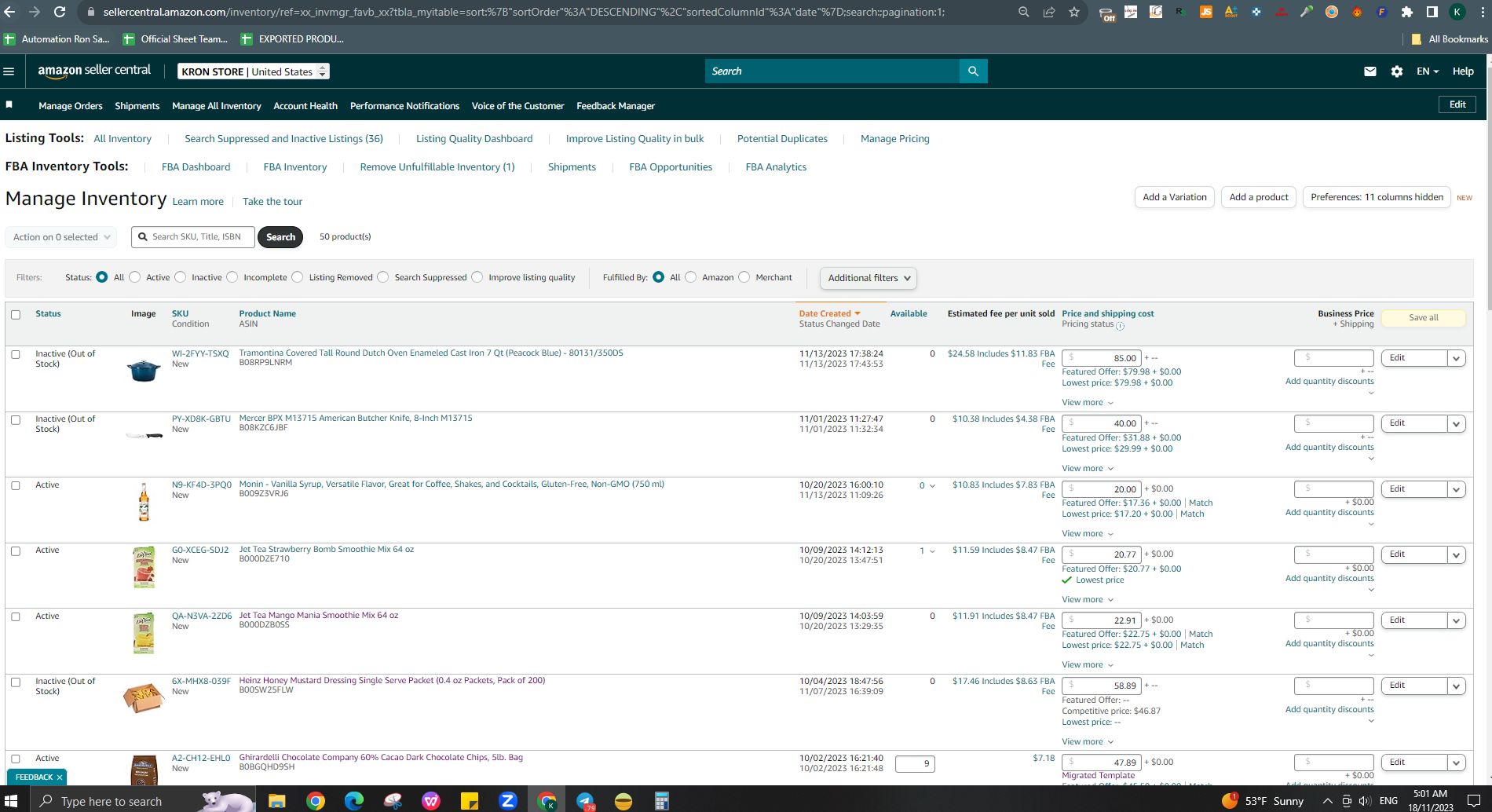Click the Search SKU, Title, ISBN field
This screenshot has width=1492, height=812.
click(193, 237)
